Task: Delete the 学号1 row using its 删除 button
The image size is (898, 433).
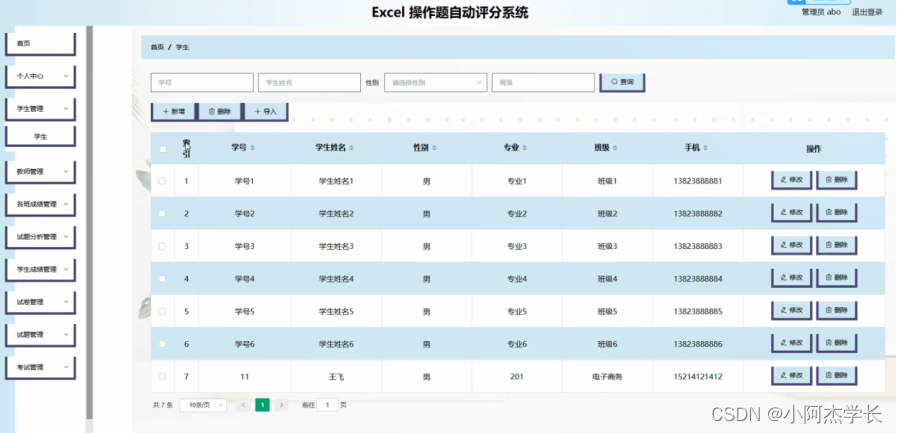Action: click(837, 180)
